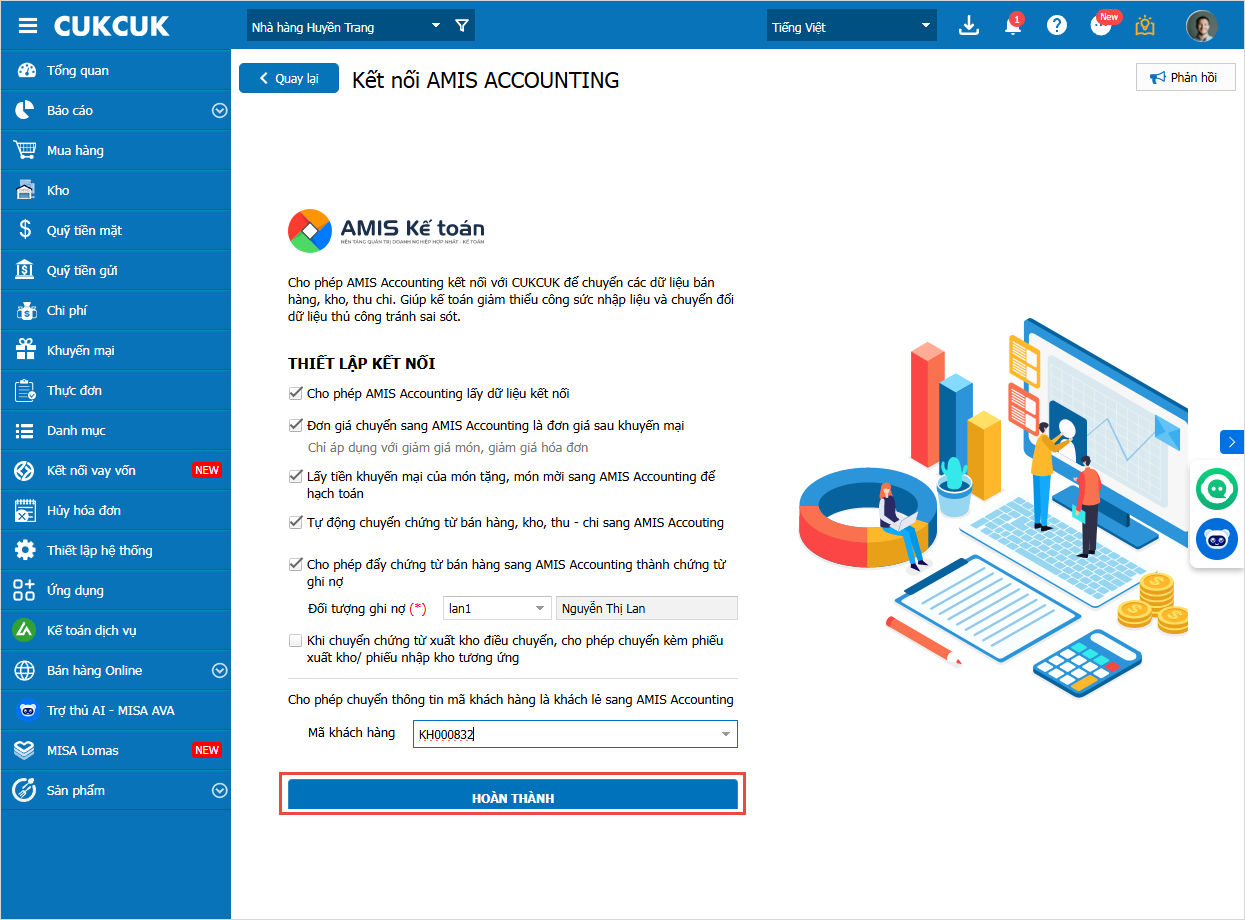Uncheck Cho phép AMIS Accounting lấy dữ liệu
The height and width of the screenshot is (920, 1245).
coord(295,393)
